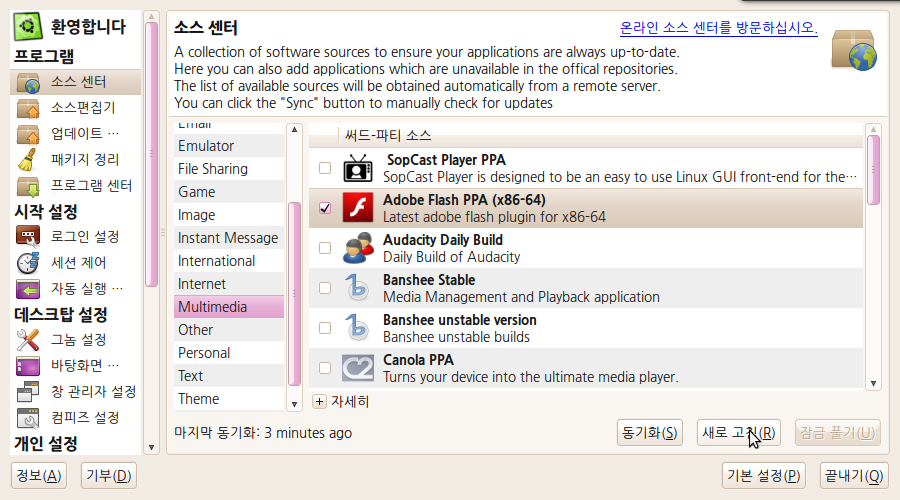Screen dimensions: 900x500
Task: Click the 환영합니다 welcome heading
Action: 88,26
